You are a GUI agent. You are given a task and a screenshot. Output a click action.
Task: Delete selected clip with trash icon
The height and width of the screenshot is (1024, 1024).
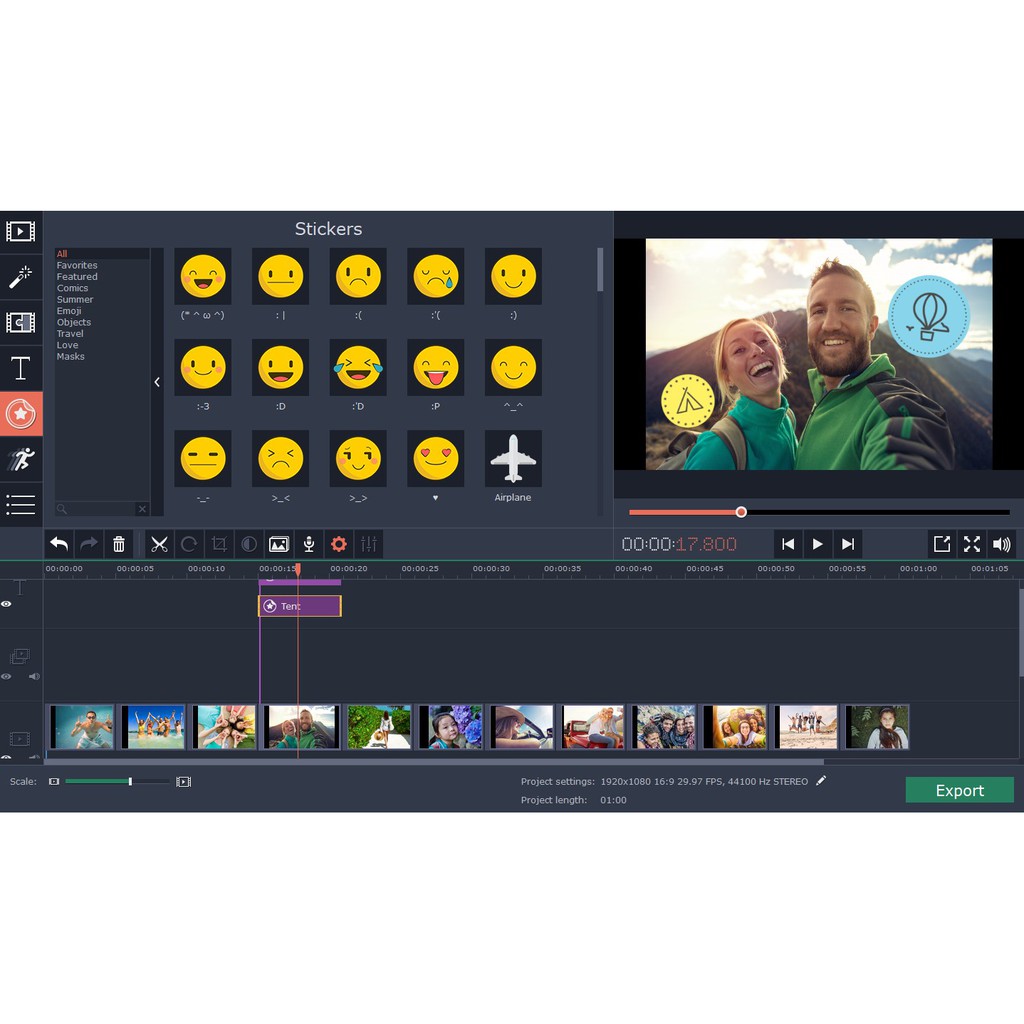click(x=119, y=543)
